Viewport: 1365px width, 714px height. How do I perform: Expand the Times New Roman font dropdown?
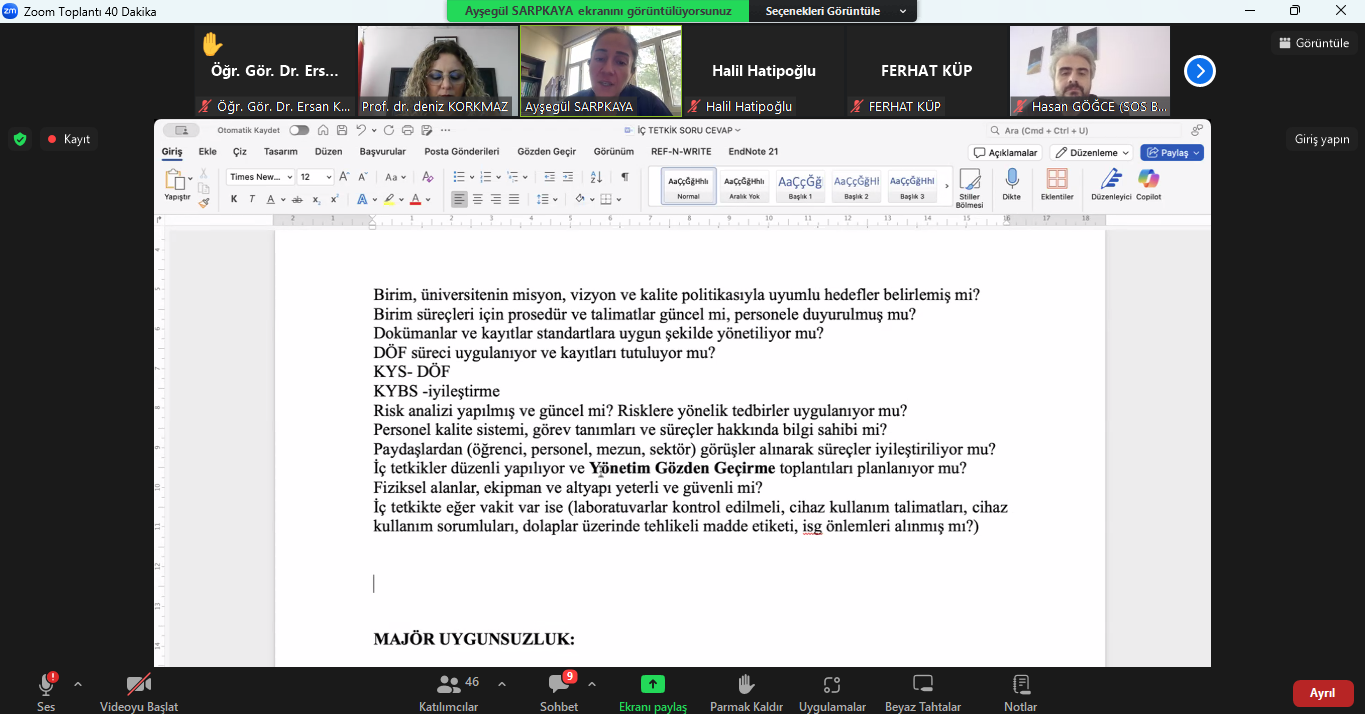pos(290,177)
